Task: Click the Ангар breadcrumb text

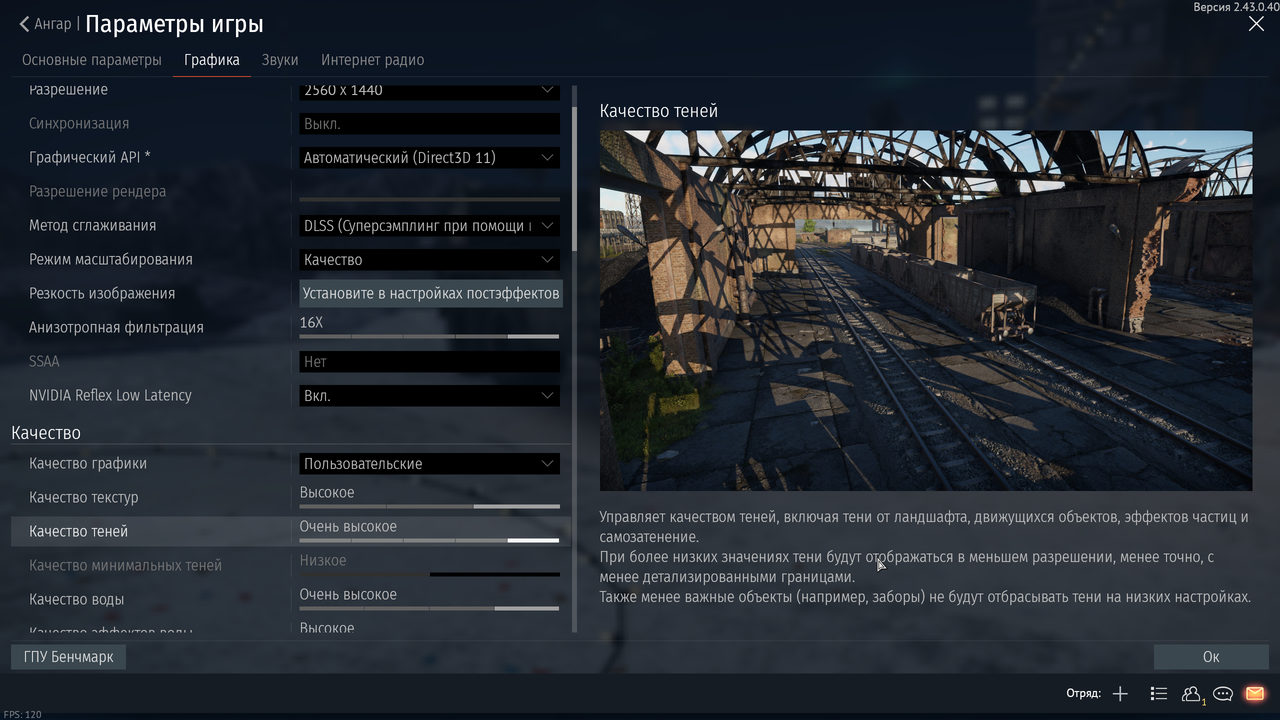Action: (53, 24)
